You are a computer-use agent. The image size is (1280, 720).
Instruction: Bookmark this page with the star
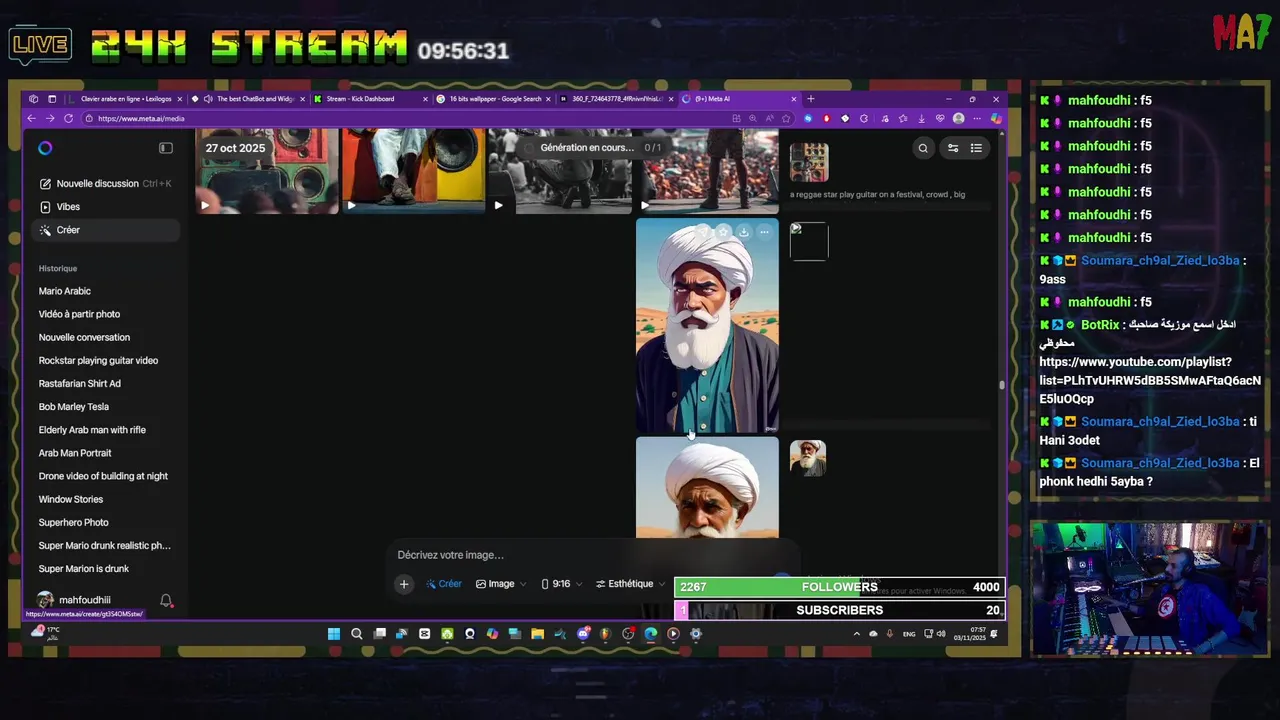[785, 118]
